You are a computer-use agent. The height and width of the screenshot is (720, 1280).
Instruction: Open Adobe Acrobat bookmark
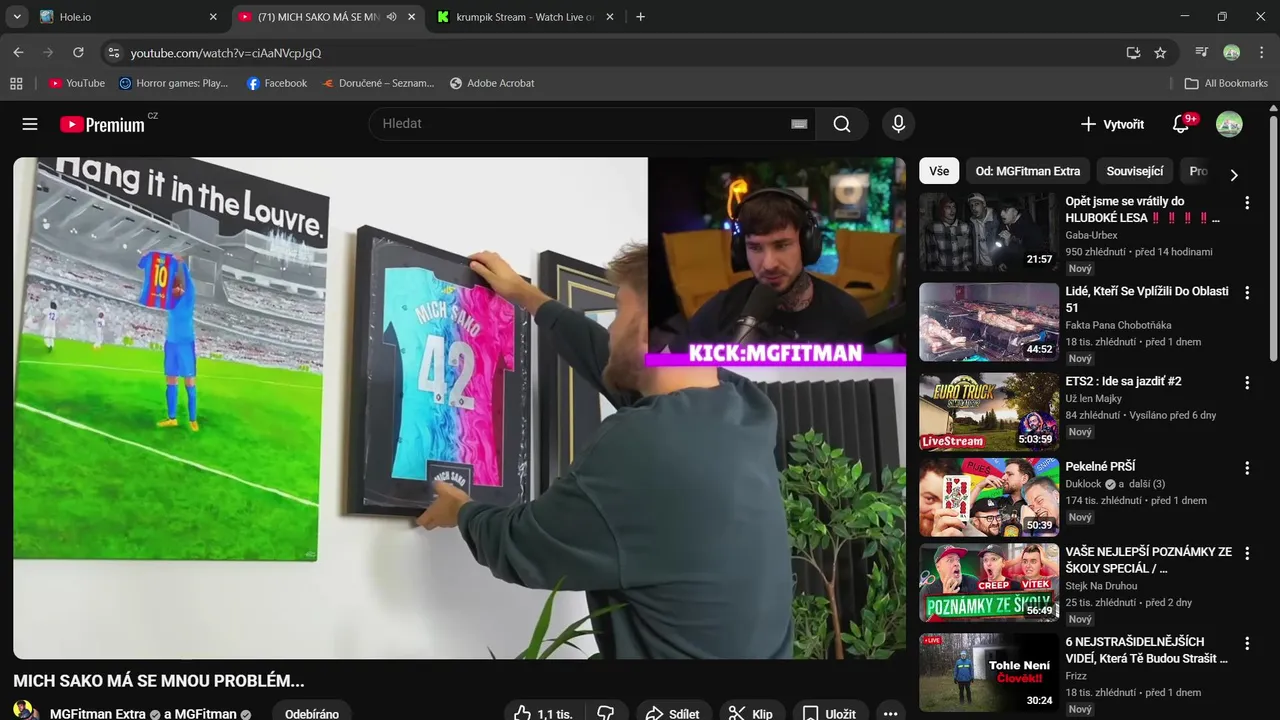click(x=492, y=83)
